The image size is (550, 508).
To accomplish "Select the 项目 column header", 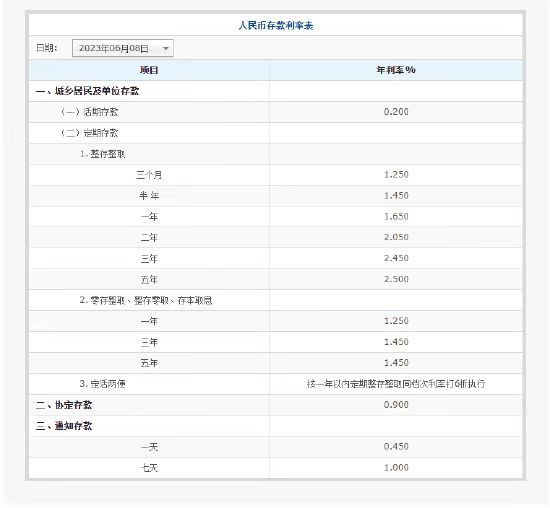I will pos(149,70).
